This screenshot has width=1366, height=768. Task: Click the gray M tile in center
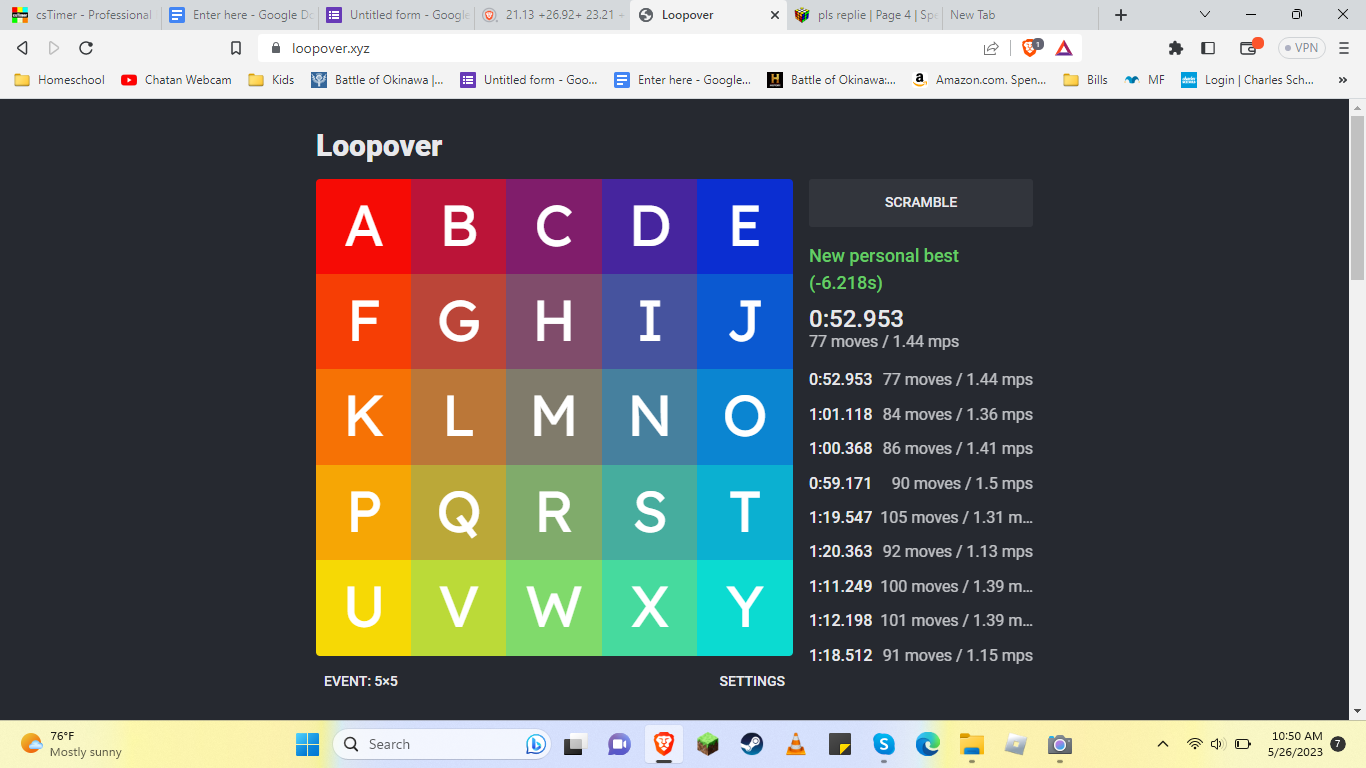point(554,417)
